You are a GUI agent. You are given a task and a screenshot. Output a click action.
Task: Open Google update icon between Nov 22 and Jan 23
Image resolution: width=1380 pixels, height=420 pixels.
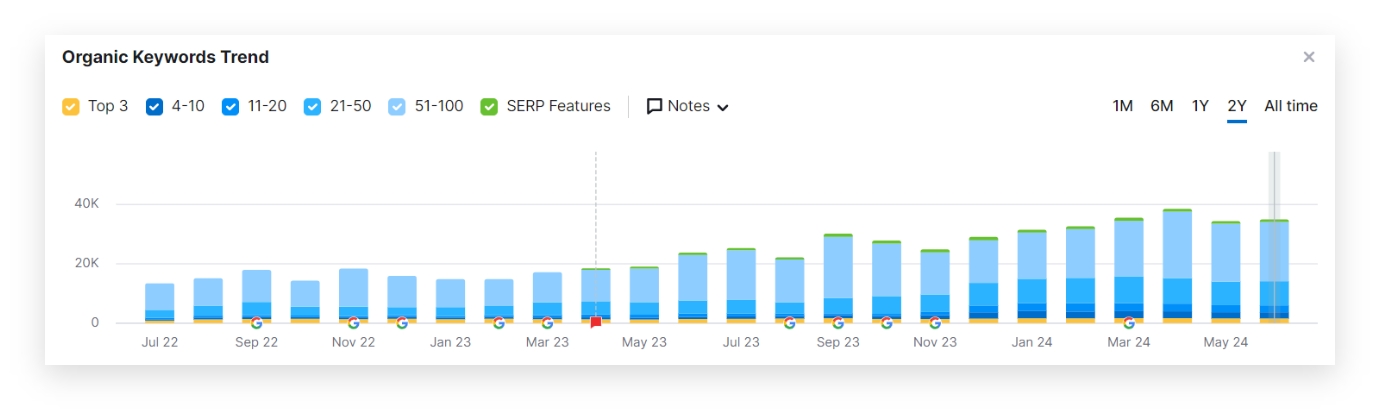pos(402,323)
